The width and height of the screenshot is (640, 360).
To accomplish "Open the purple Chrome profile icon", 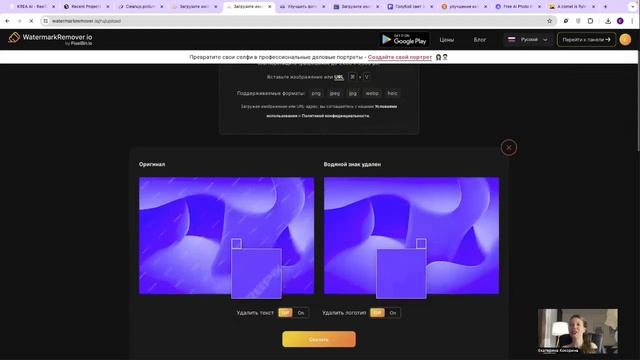I will pos(620,21).
